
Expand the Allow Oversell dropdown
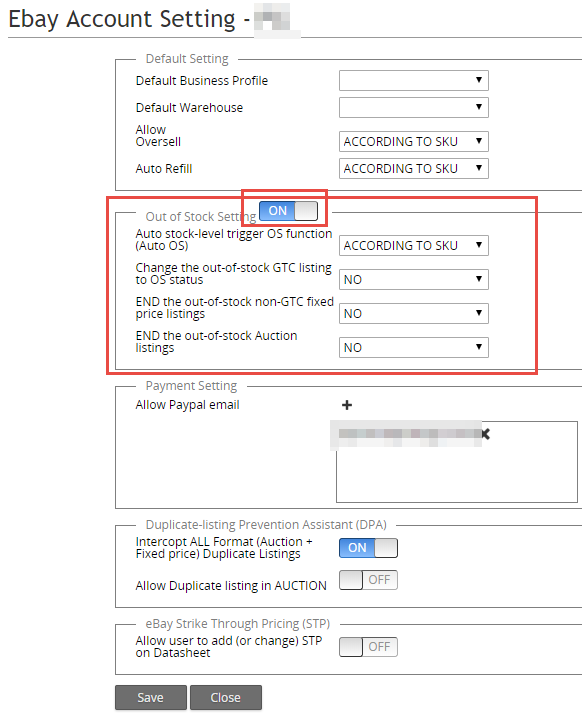click(414, 142)
